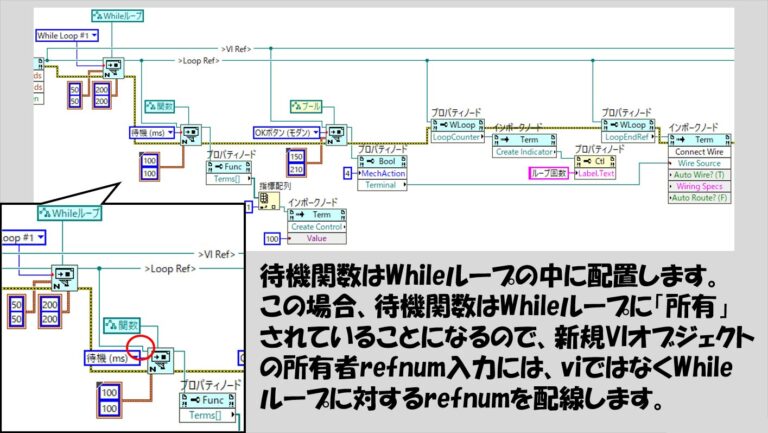Click the 150 constant in the 150/210 cluster
The image size is (768, 433).
click(x=296, y=157)
